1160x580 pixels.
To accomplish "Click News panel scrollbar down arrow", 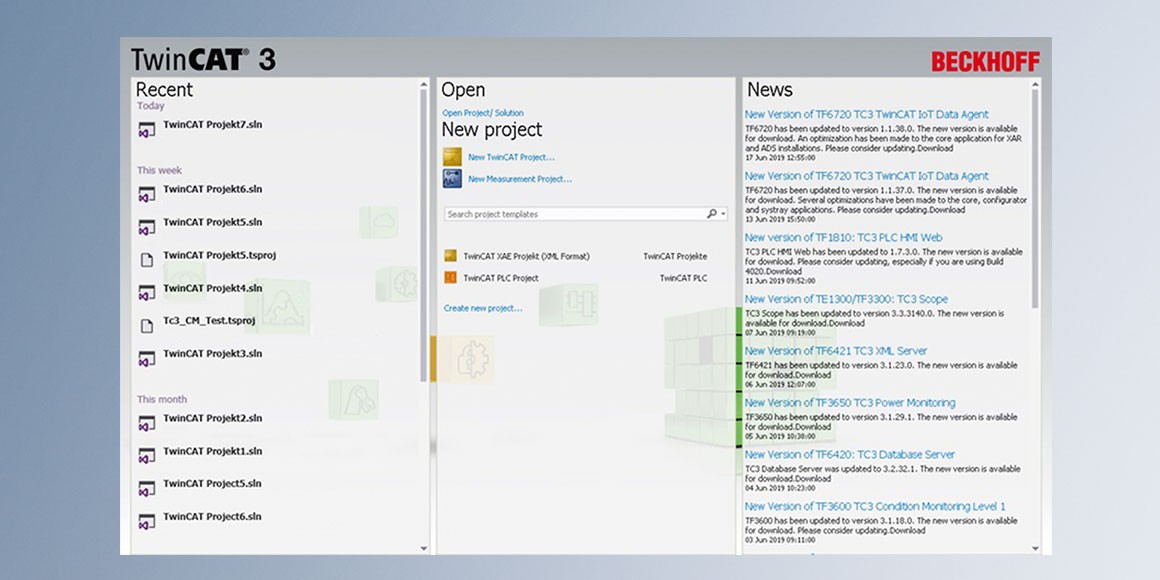I will (x=1035, y=548).
